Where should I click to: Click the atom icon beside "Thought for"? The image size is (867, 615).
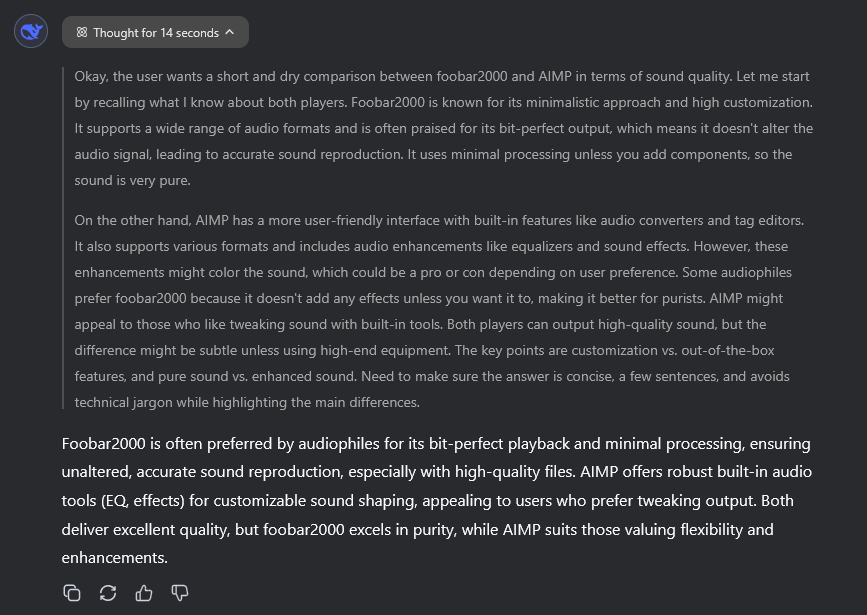(82, 32)
